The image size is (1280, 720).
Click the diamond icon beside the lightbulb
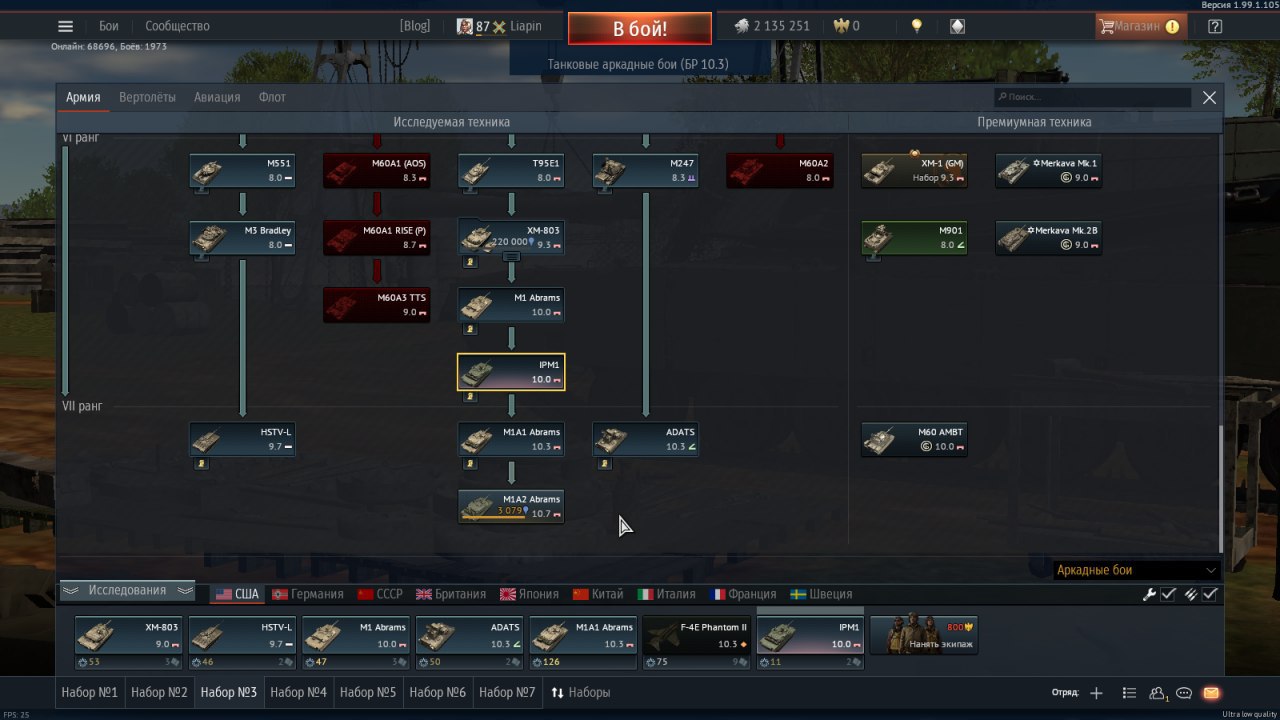tap(957, 26)
